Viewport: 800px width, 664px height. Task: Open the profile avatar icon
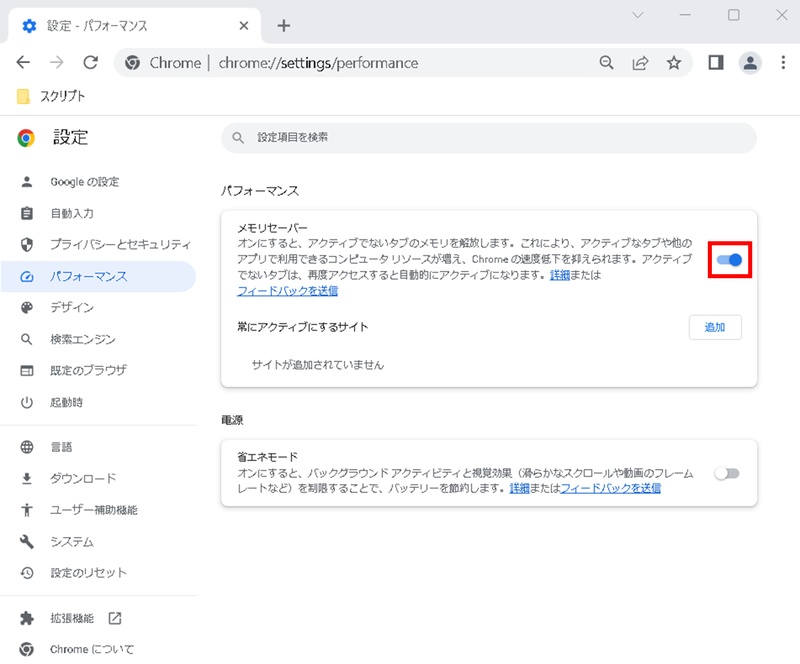(x=750, y=62)
